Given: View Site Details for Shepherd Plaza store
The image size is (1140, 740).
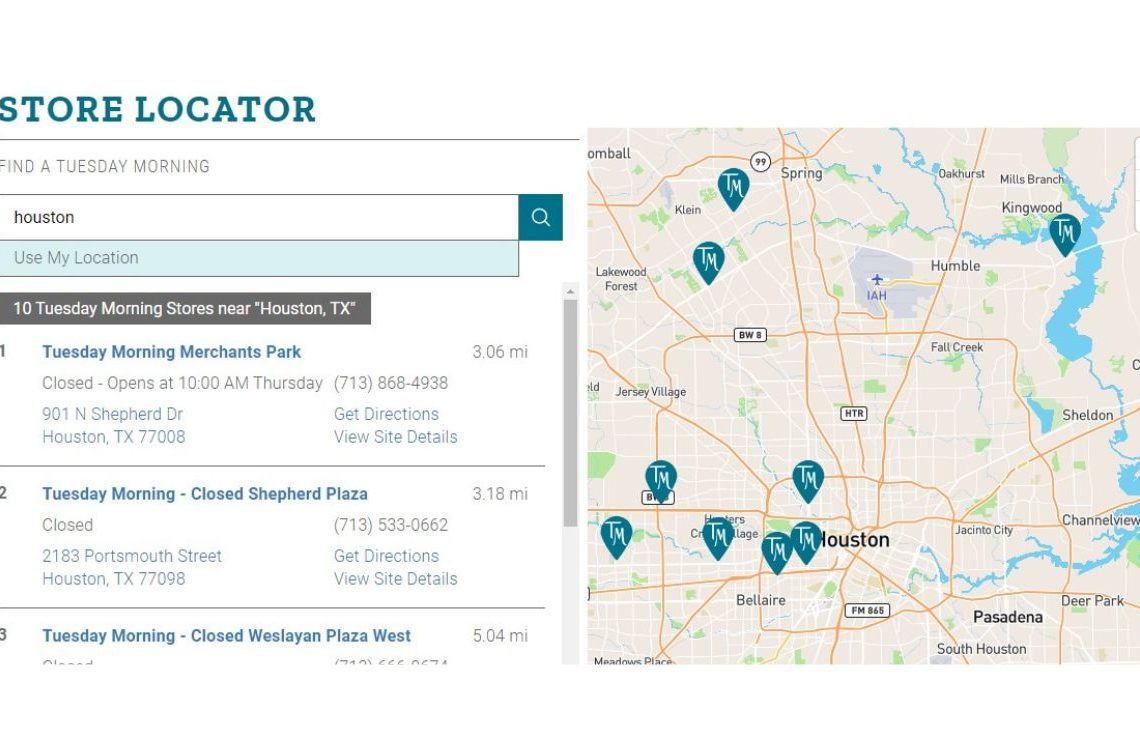Looking at the screenshot, I should (395, 579).
